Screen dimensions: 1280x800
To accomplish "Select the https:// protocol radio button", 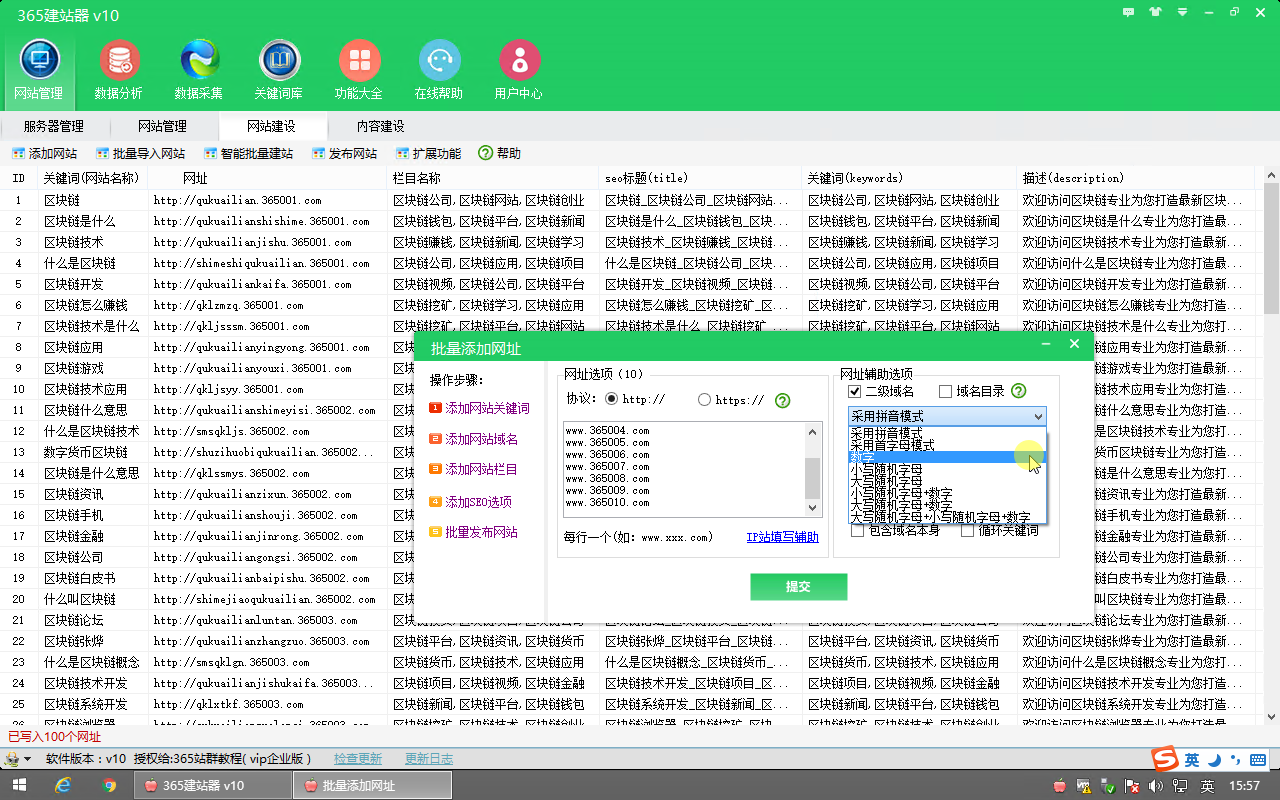I will [705, 400].
